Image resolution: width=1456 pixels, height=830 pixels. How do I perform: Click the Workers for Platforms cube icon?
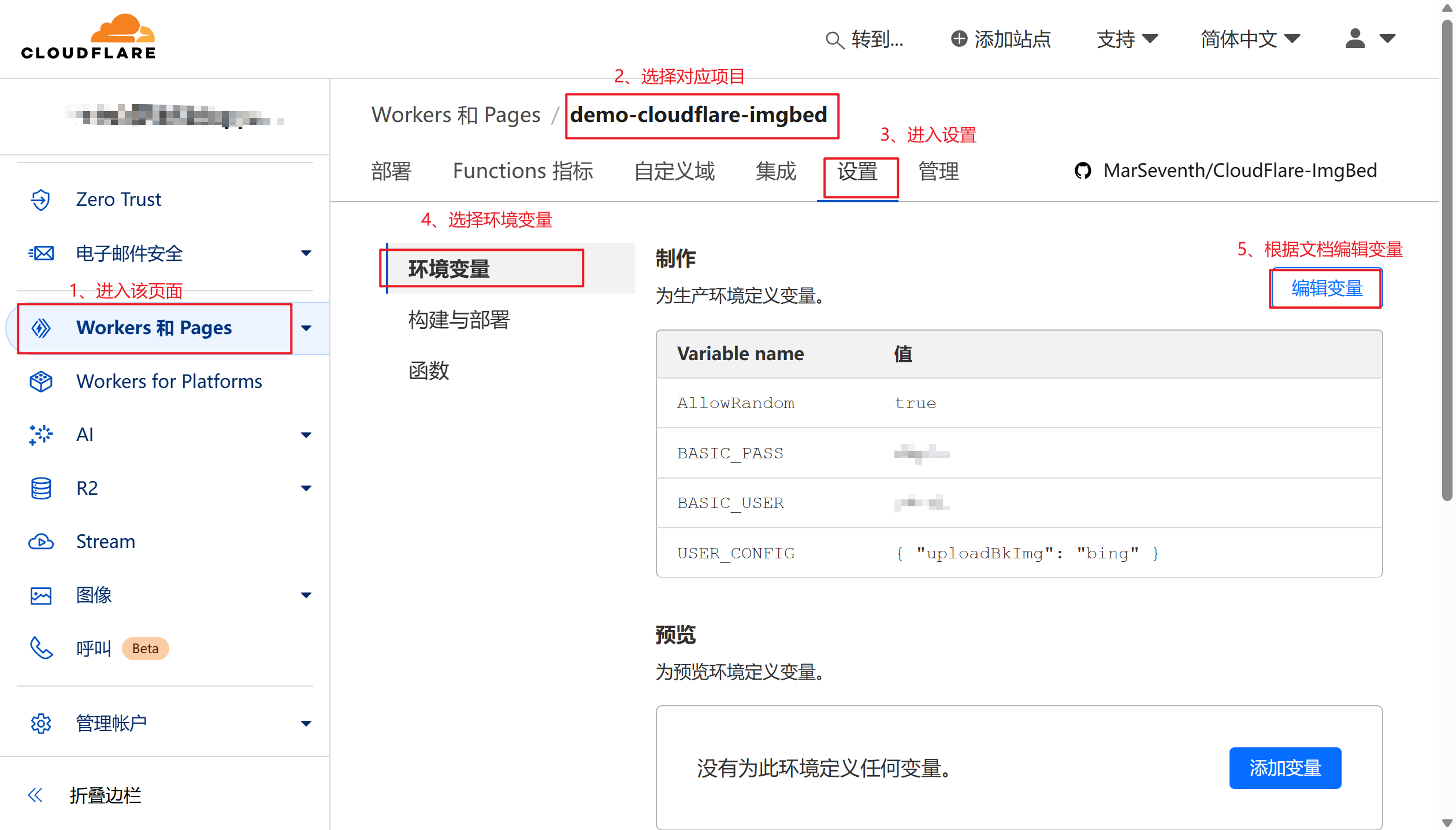click(41, 381)
